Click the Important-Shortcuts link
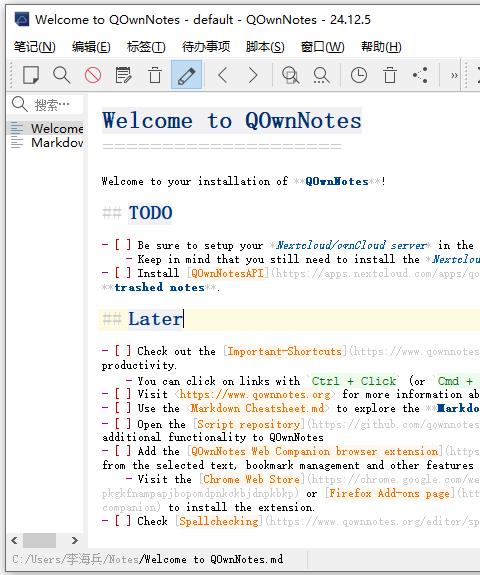 [285, 351]
